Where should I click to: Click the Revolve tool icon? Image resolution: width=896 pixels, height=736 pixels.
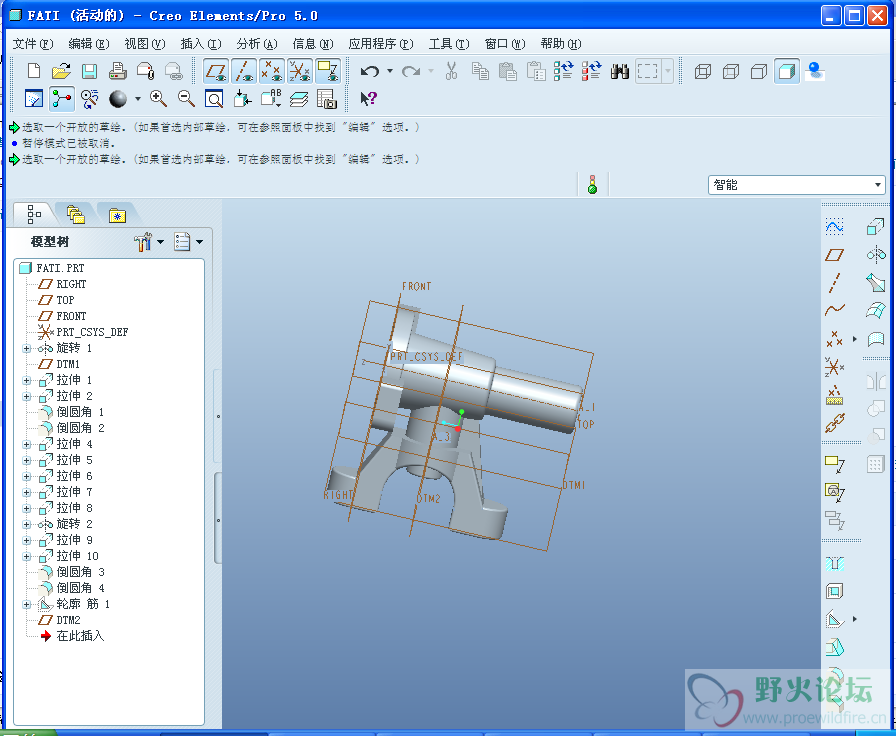pos(876,254)
